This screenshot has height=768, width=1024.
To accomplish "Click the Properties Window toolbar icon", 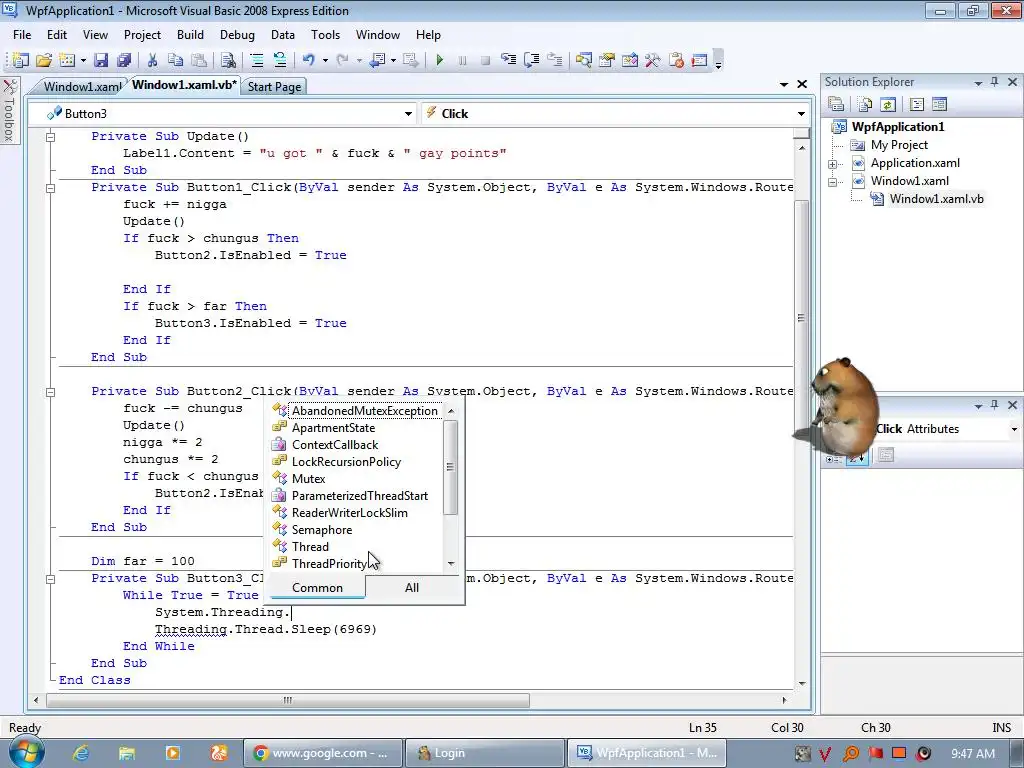I will 607,60.
